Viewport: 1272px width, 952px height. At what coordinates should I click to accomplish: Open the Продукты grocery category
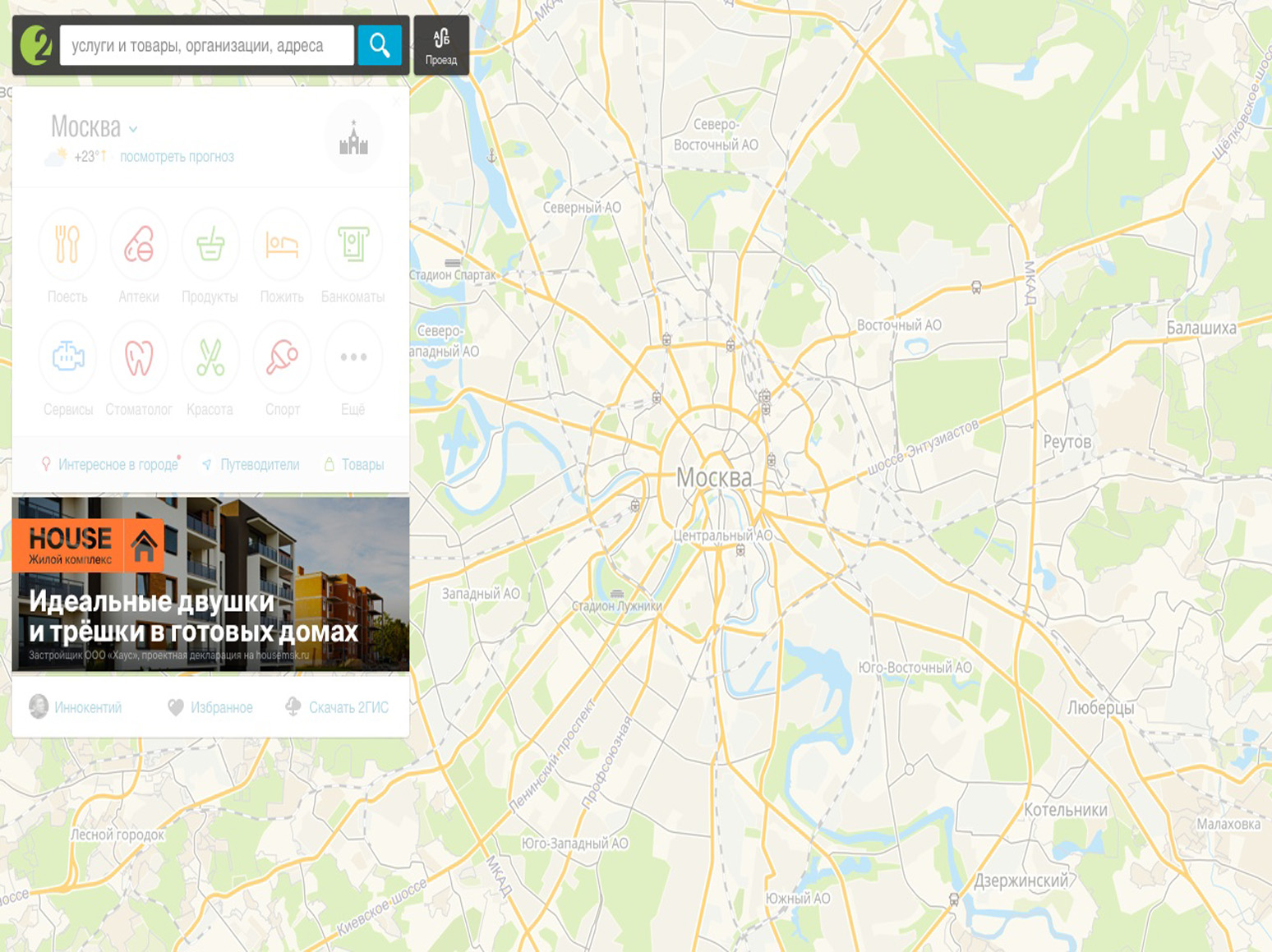pos(210,245)
